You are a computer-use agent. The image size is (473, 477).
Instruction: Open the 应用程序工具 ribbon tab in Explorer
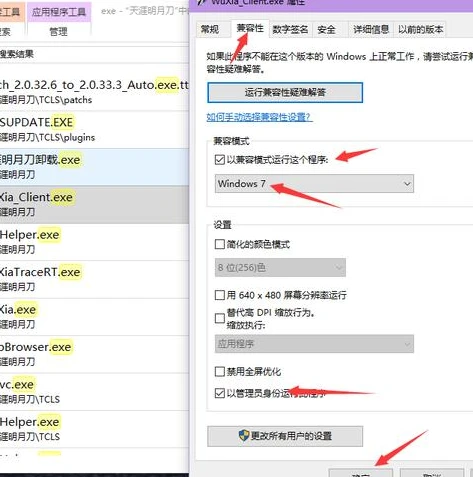tap(59, 12)
